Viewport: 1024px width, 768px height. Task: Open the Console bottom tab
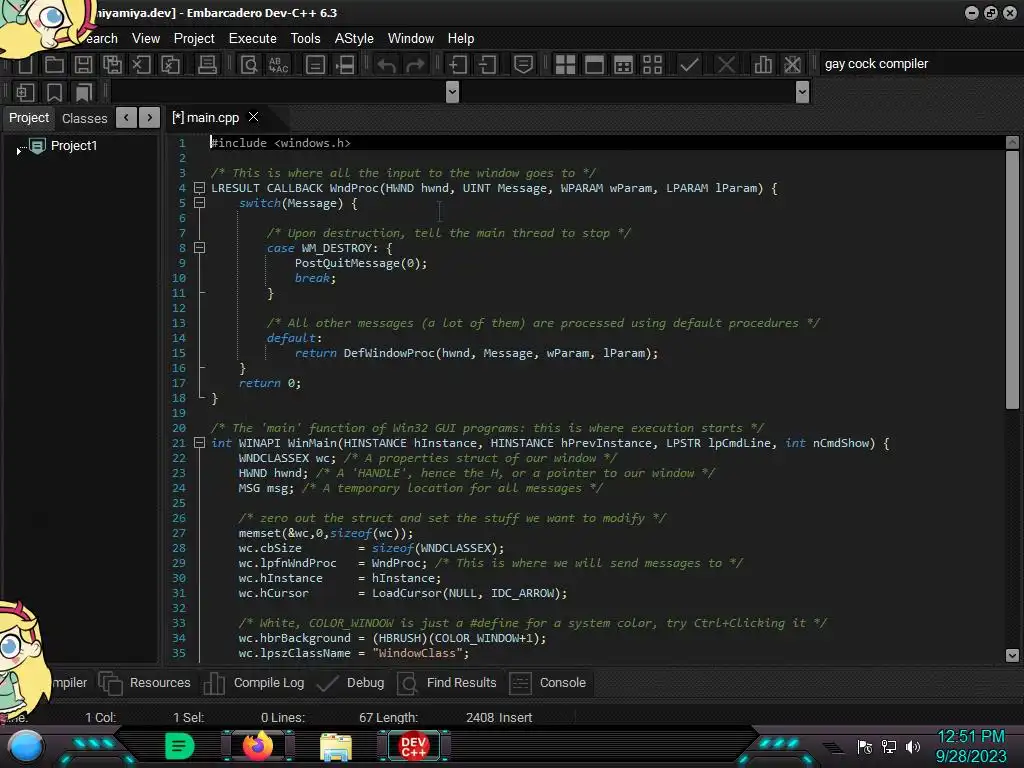tap(547, 682)
